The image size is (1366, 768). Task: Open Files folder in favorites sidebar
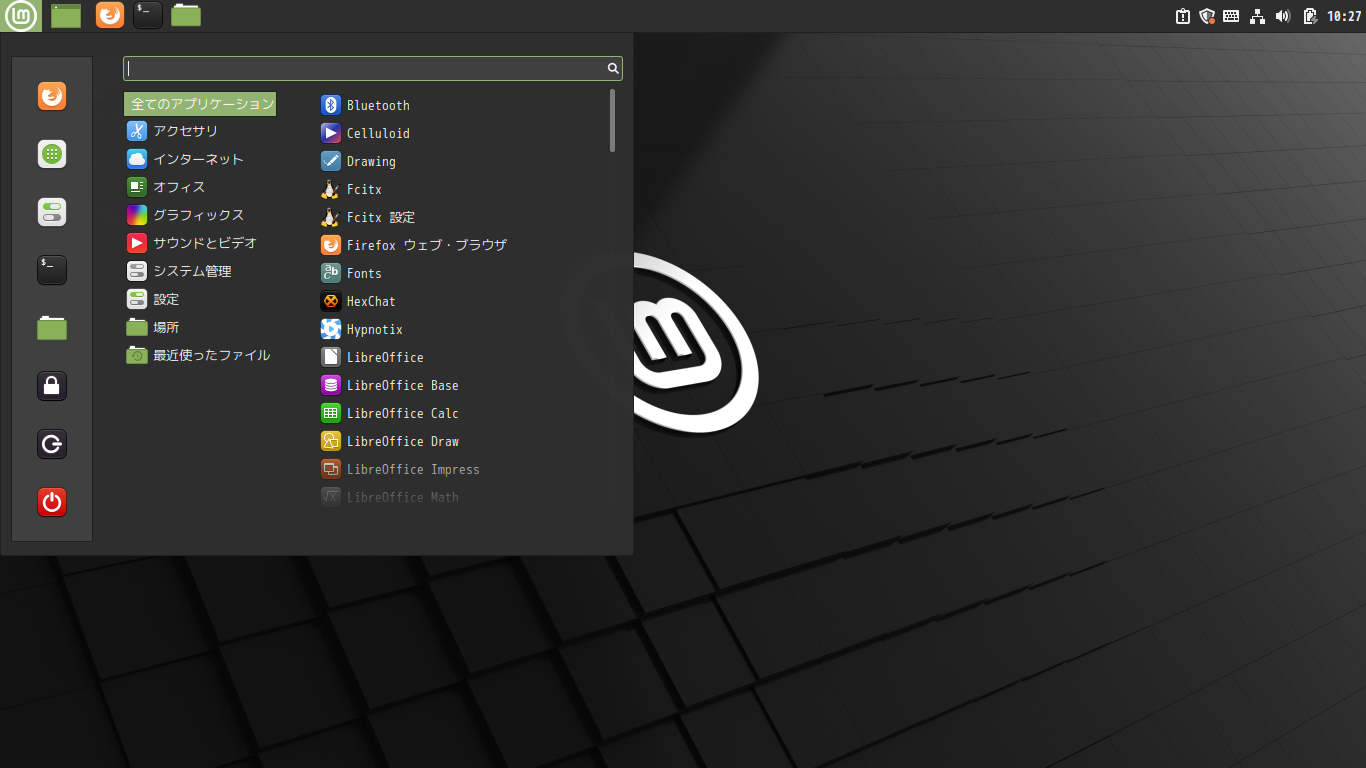click(52, 328)
